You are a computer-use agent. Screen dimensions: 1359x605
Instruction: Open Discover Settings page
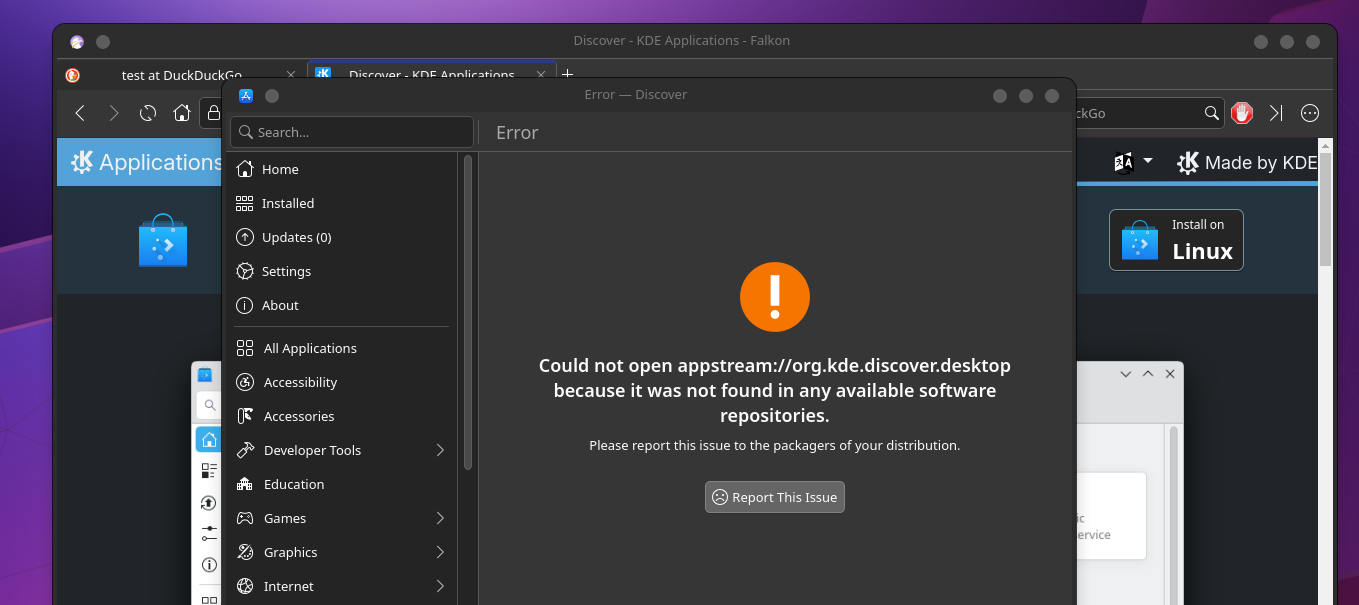pyautogui.click(x=286, y=271)
